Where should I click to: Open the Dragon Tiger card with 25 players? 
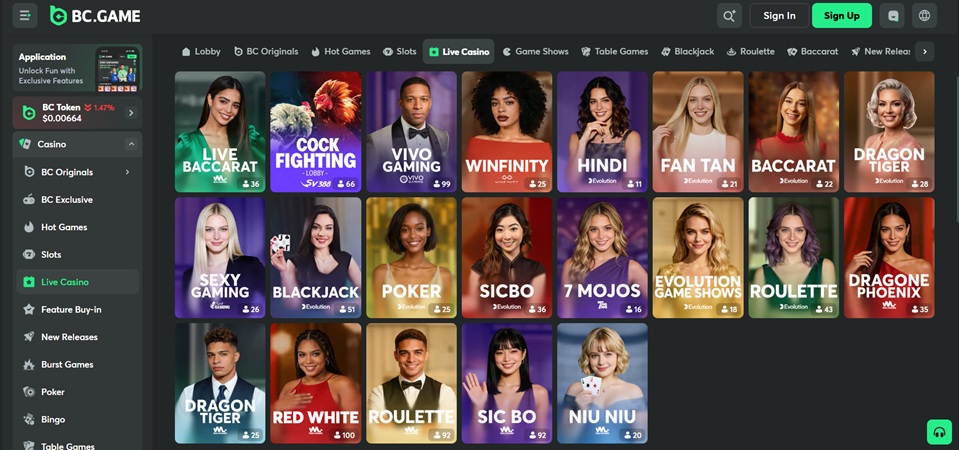pos(220,383)
